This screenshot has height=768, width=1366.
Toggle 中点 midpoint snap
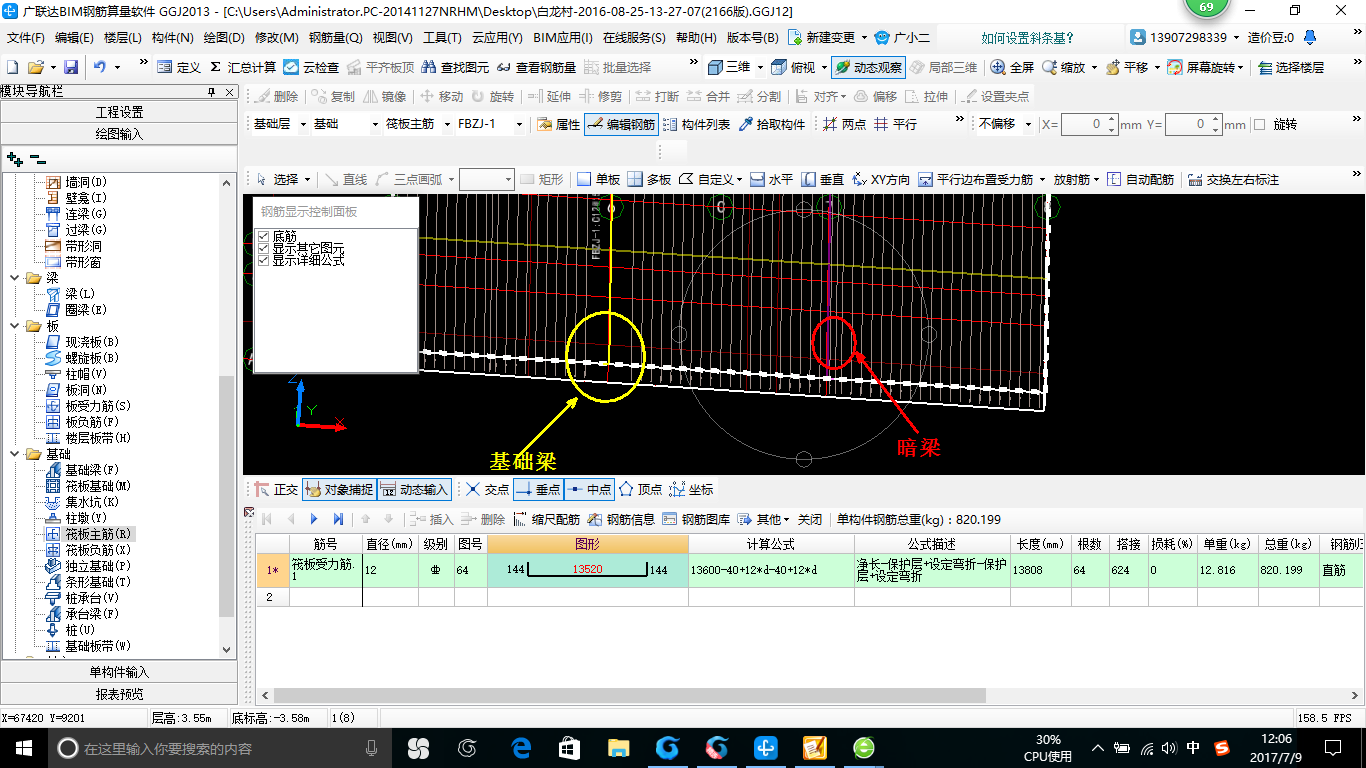click(589, 490)
